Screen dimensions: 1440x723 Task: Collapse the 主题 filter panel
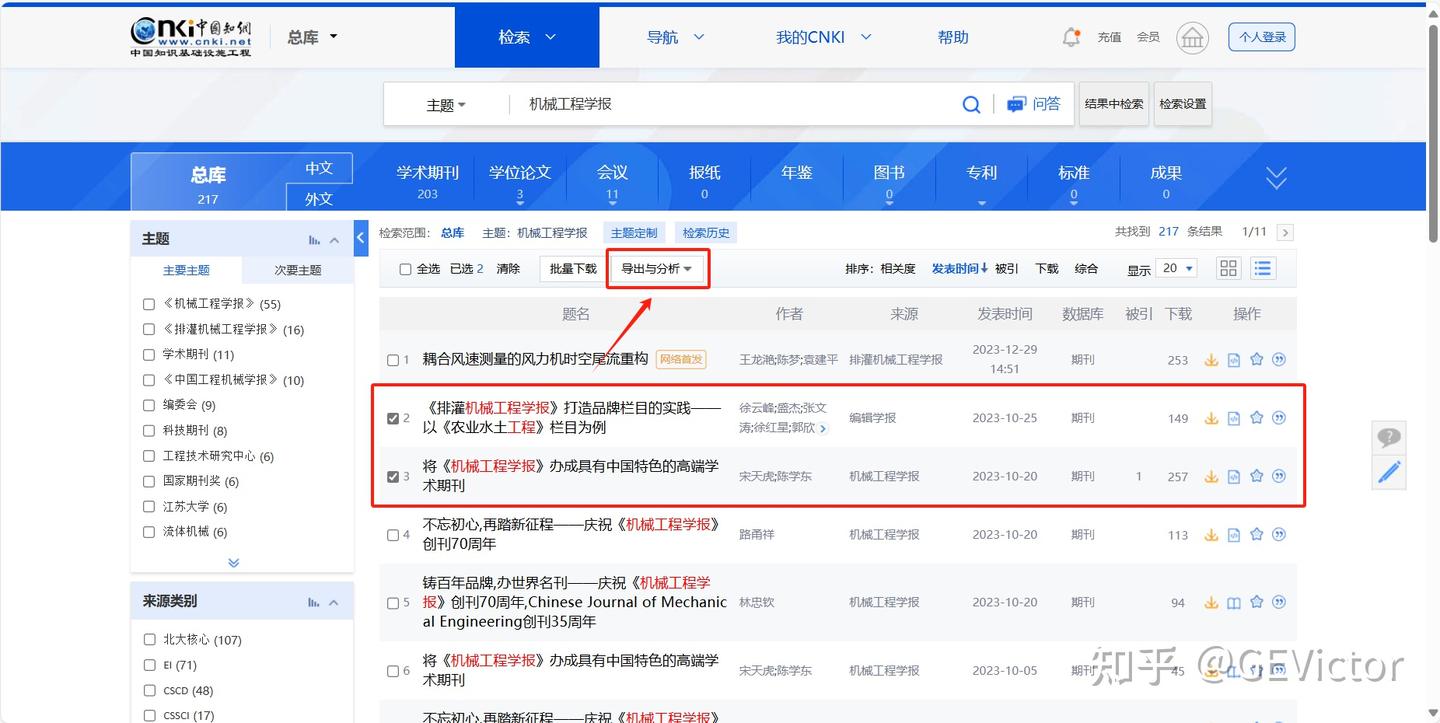[334, 239]
